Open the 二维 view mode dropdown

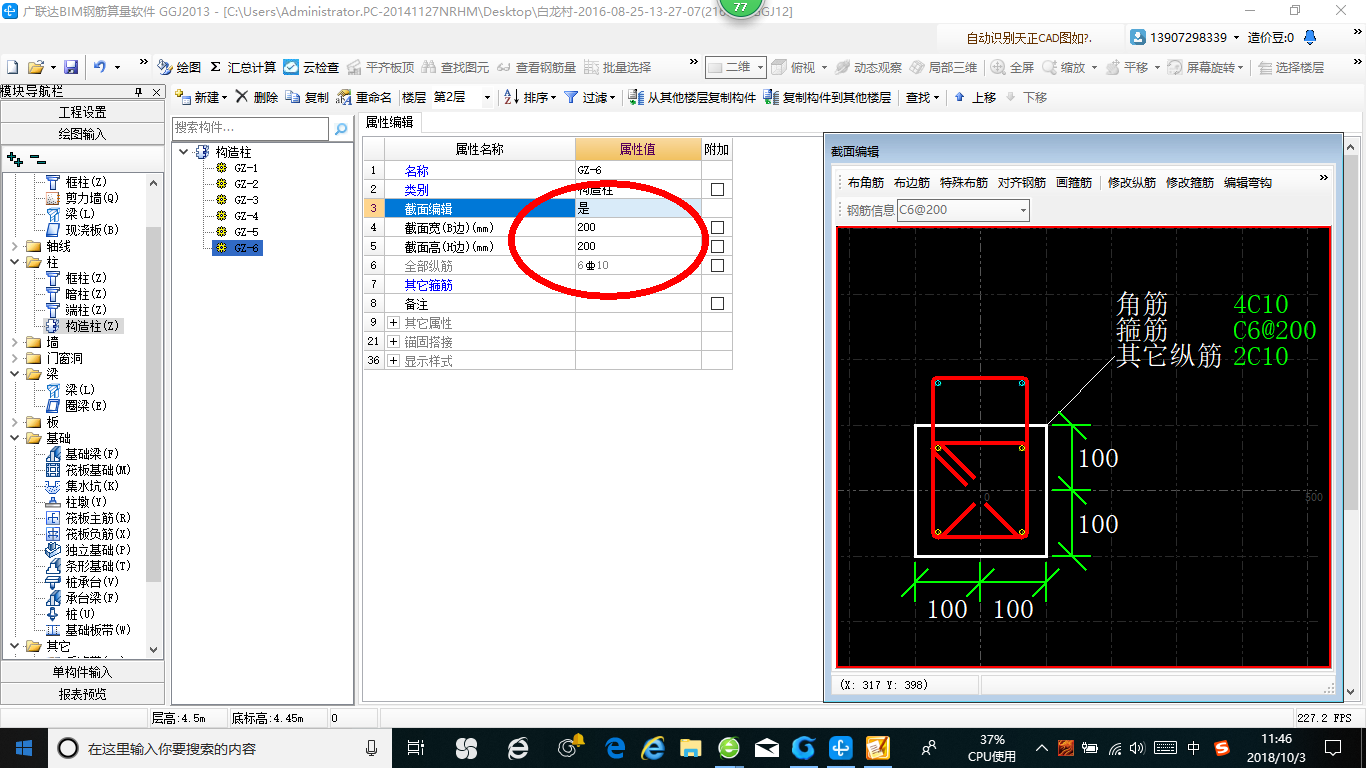tap(736, 67)
